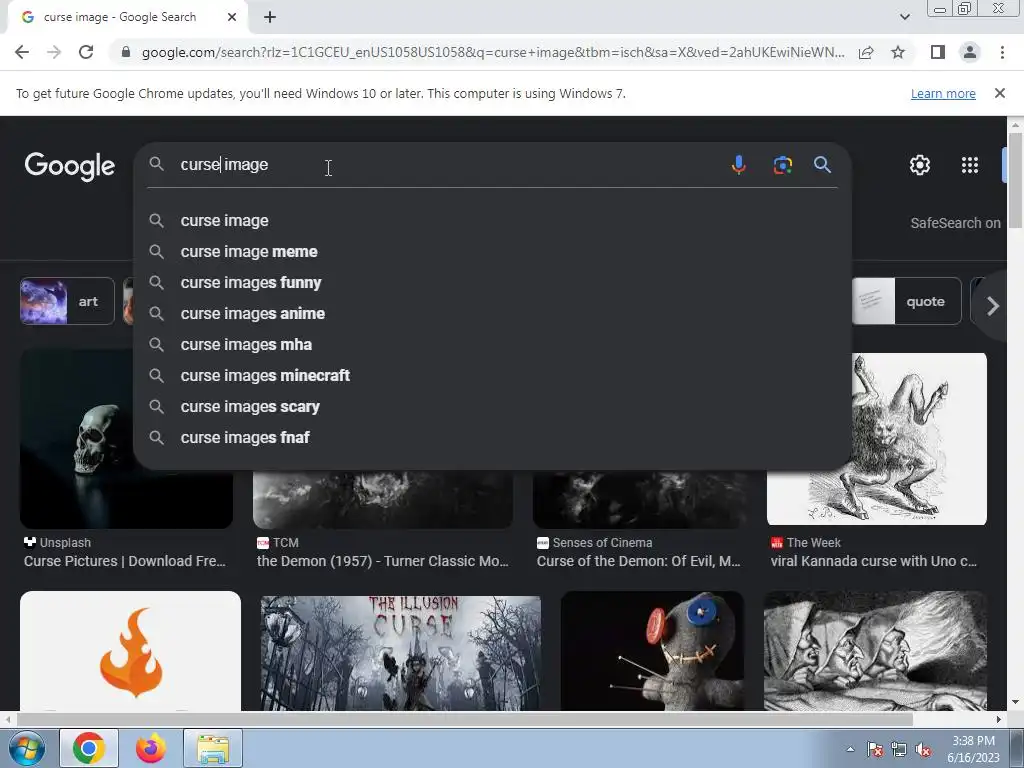Image resolution: width=1024 pixels, height=768 pixels.
Task: Launch Firefox from the taskbar
Action: [x=151, y=748]
